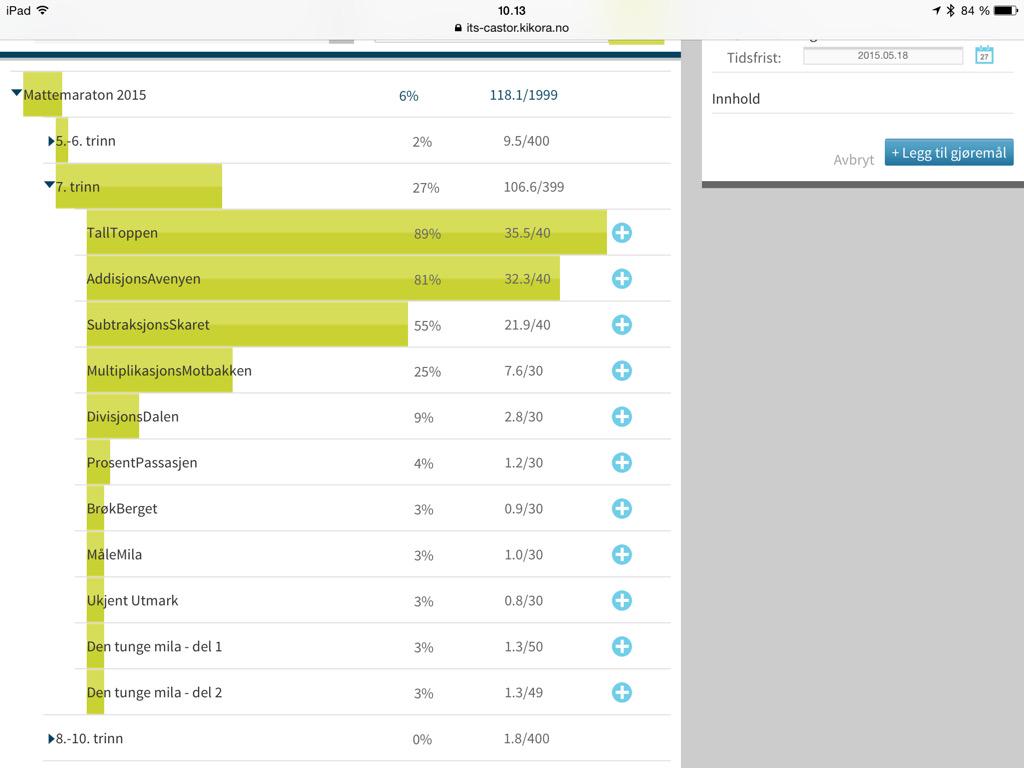Click the 106.6/399 score for 7. trinn
This screenshot has width=1024, height=768.
pos(534,187)
